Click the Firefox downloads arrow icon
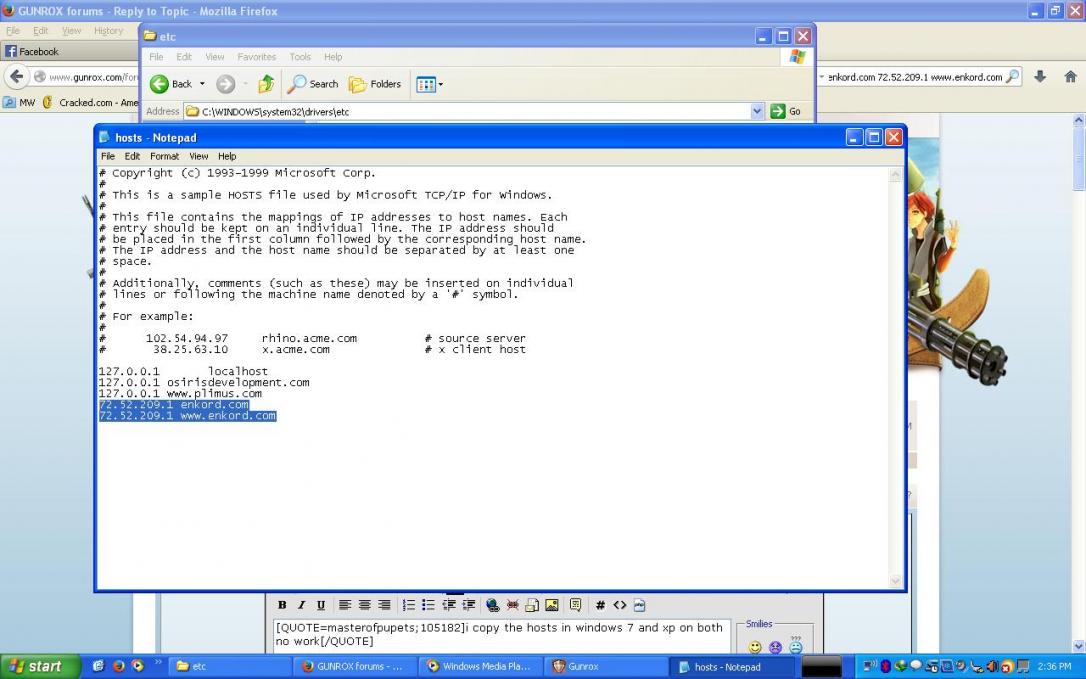The height and width of the screenshot is (679, 1086). click(x=1040, y=77)
